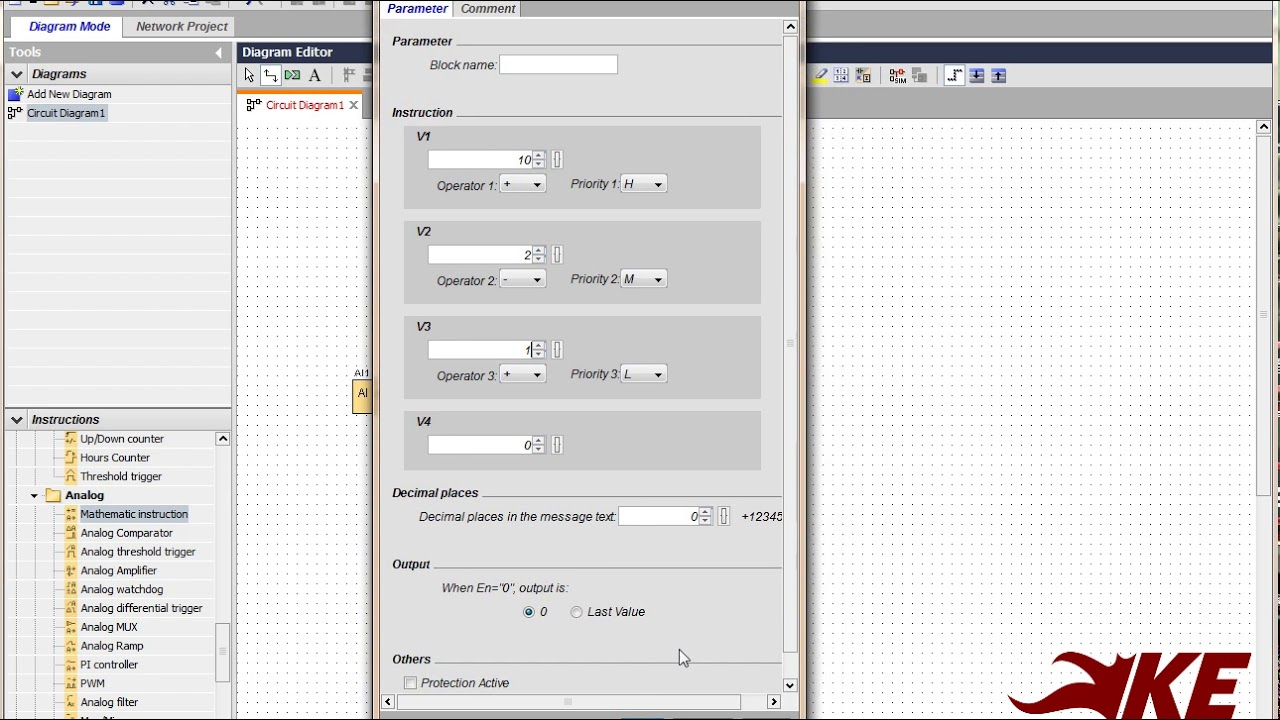Viewport: 1280px width, 720px height.
Task: Click the Analog filter block icon
Action: [x=70, y=702]
